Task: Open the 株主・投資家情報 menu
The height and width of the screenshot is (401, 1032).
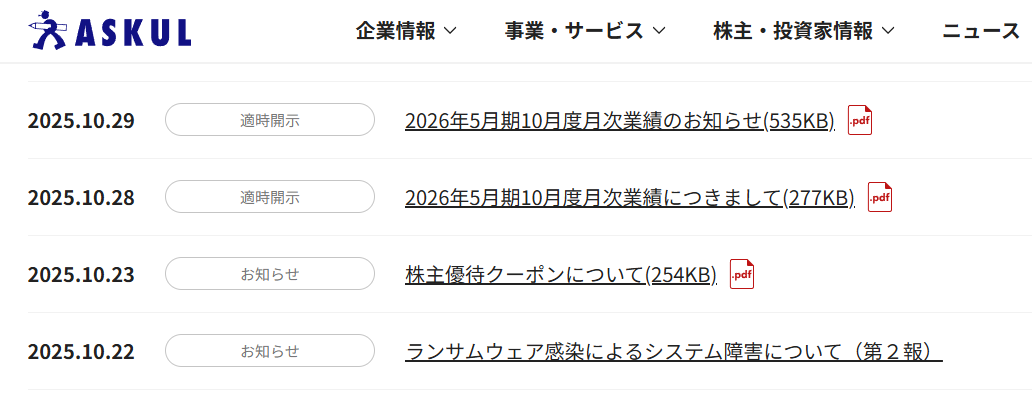Action: [x=793, y=31]
